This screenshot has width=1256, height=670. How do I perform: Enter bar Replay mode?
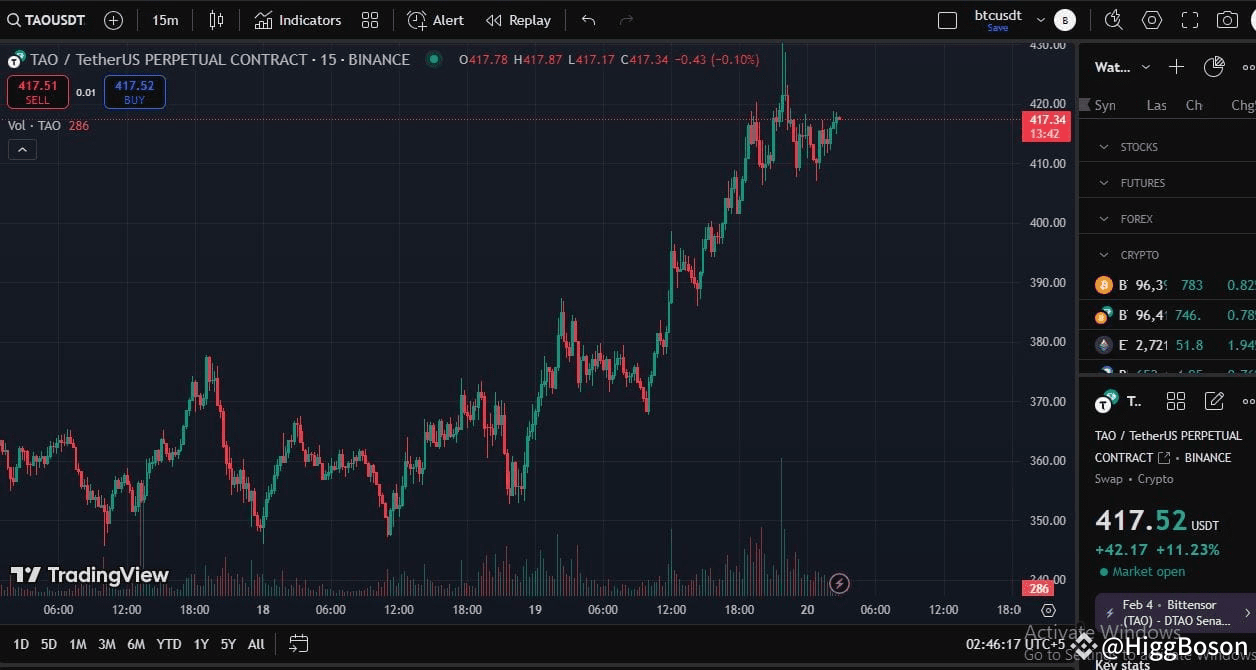(x=518, y=19)
